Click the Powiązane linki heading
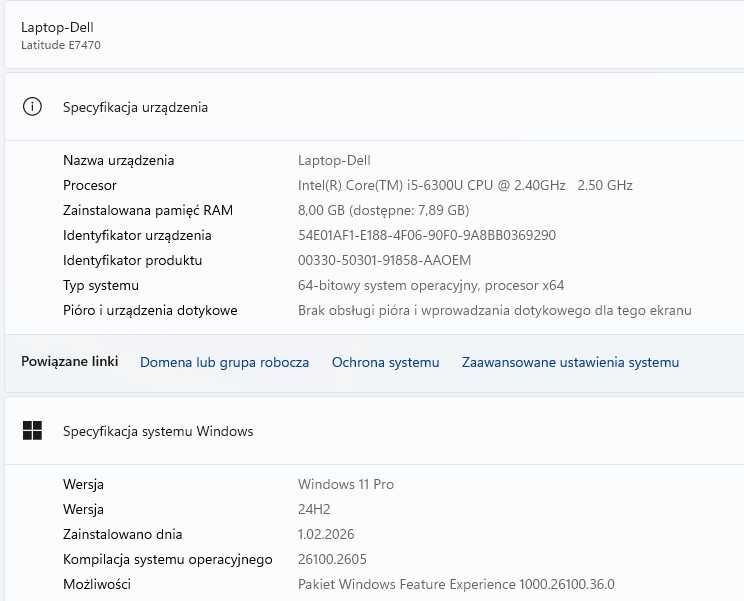 (x=70, y=361)
